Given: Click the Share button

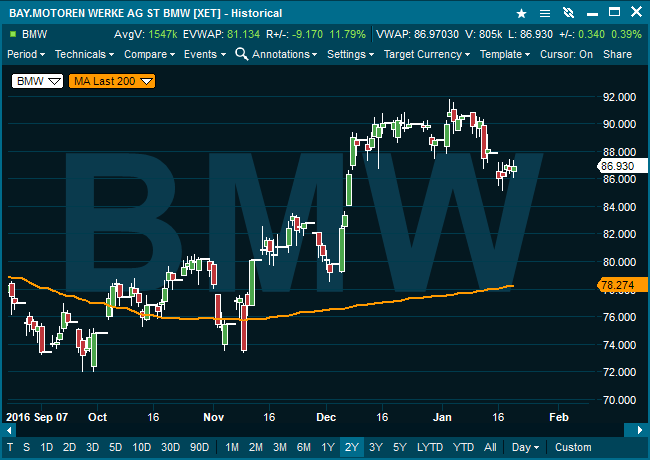Looking at the screenshot, I should click(617, 54).
